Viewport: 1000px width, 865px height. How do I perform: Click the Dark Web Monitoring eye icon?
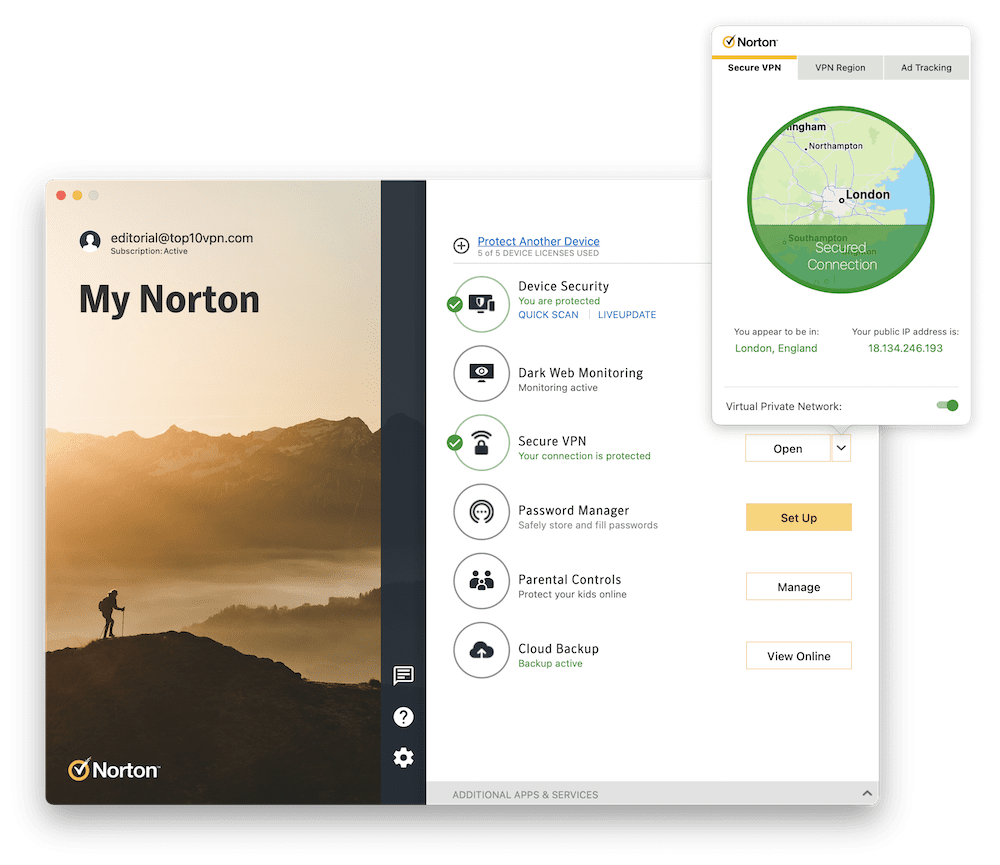click(482, 373)
